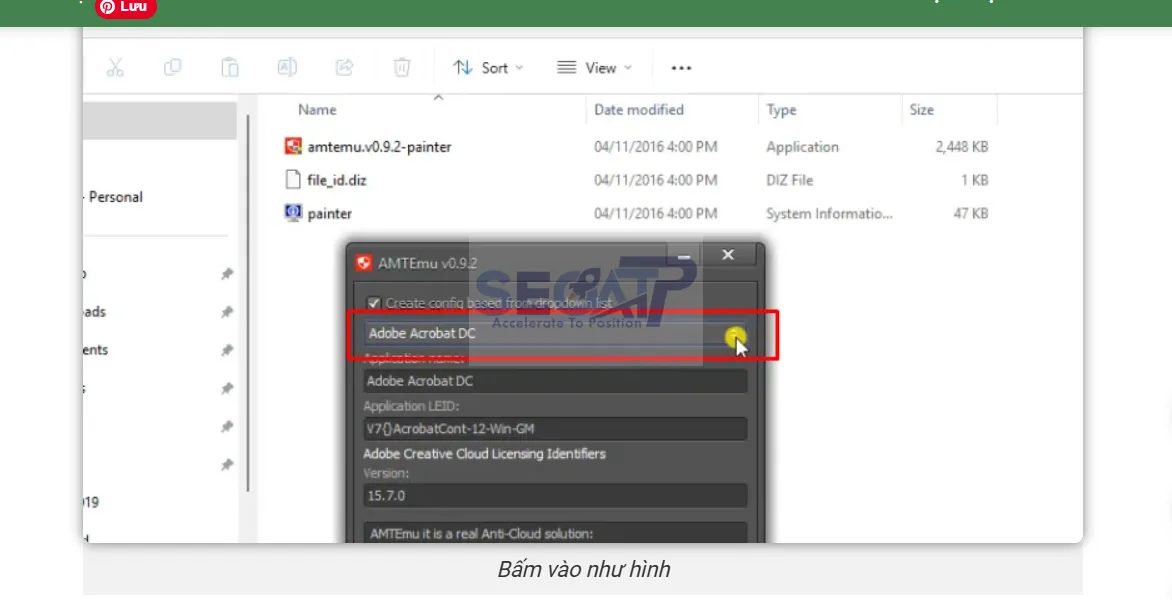Image resolution: width=1172 pixels, height=600 pixels.
Task: Click the Rename icon in Explorer toolbar
Action: pos(287,68)
